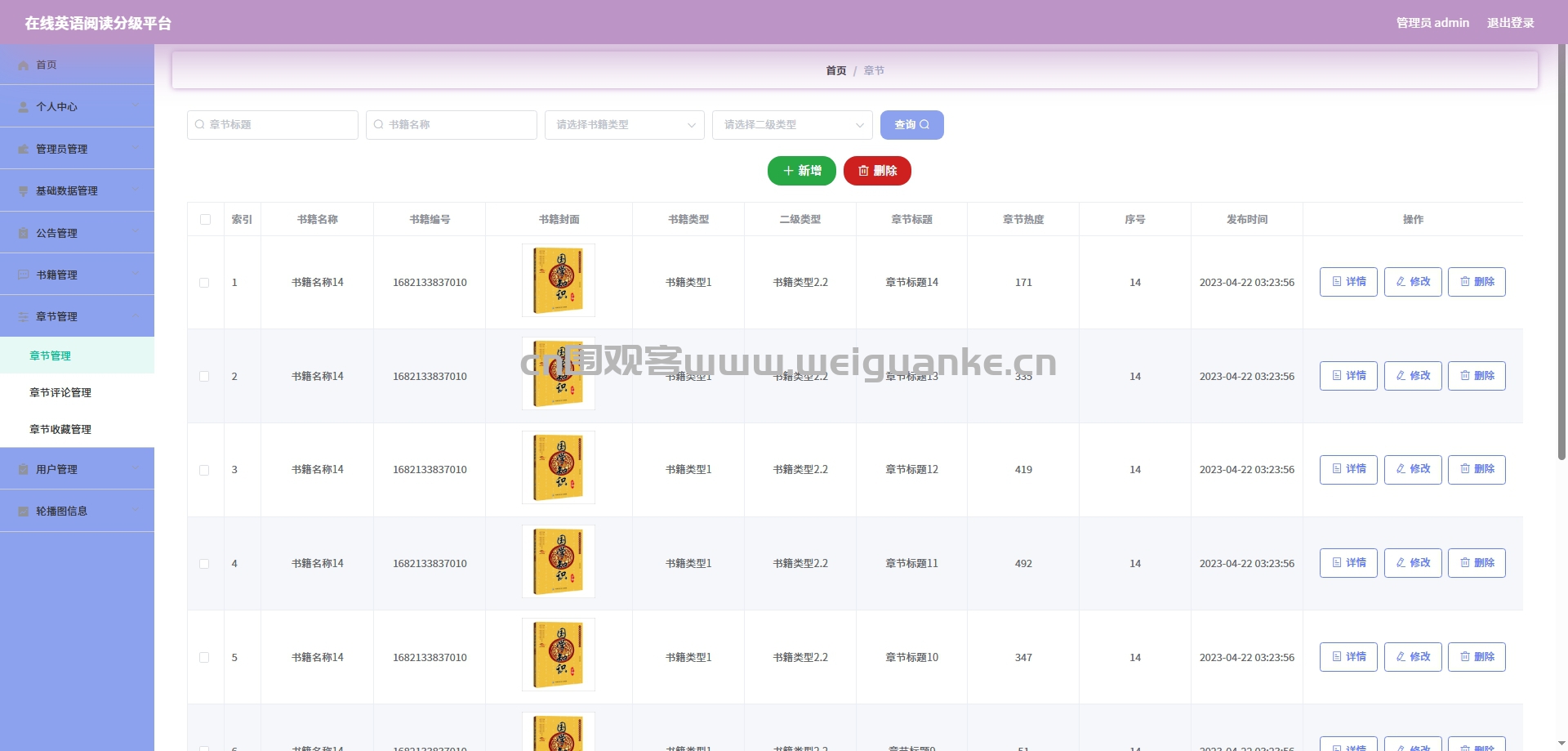Click the 章节管理 menu icon
Image resolution: width=1568 pixels, height=751 pixels.
[x=24, y=317]
